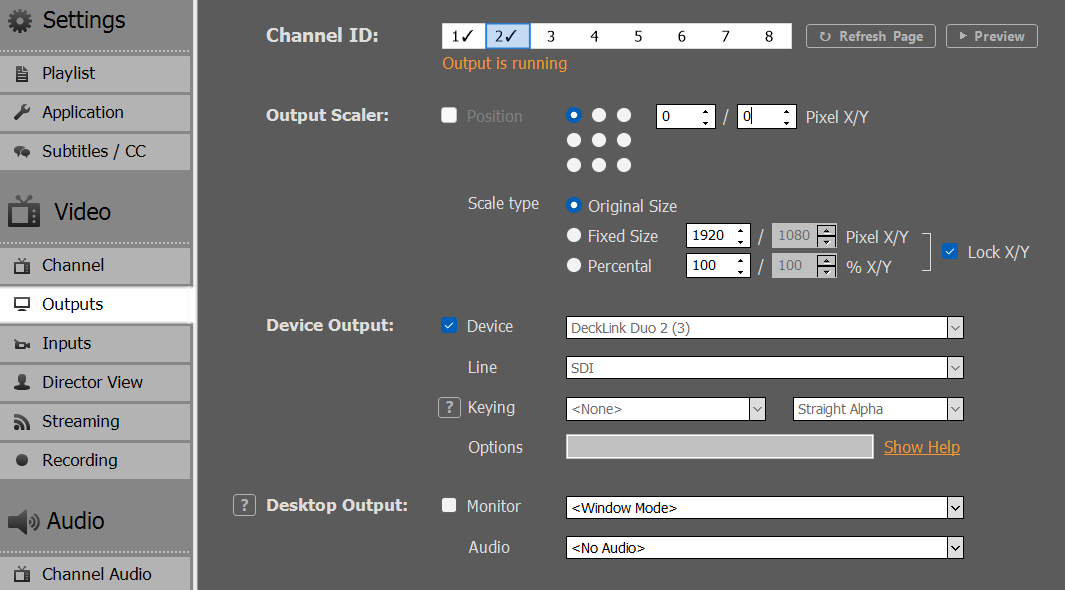This screenshot has height=590, width=1065.
Task: Open the Straight Alpha dropdown
Action: [x=878, y=409]
